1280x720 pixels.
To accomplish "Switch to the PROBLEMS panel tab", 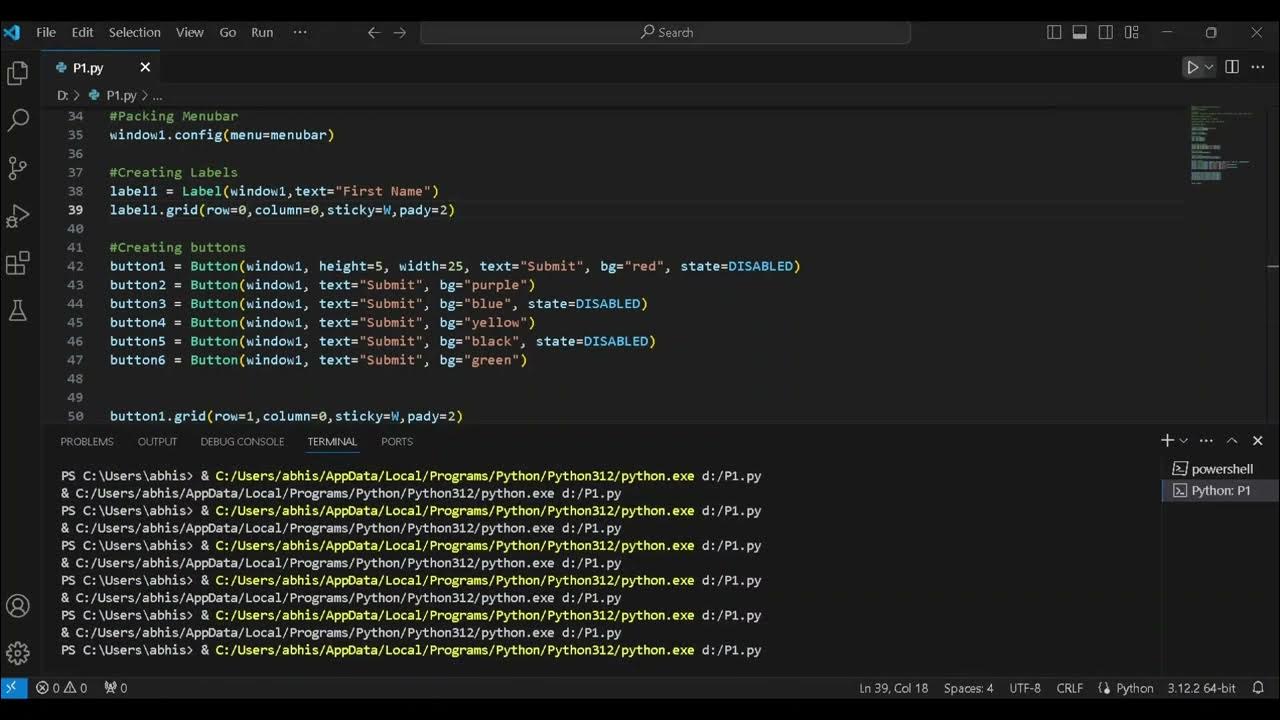I will click(x=87, y=441).
